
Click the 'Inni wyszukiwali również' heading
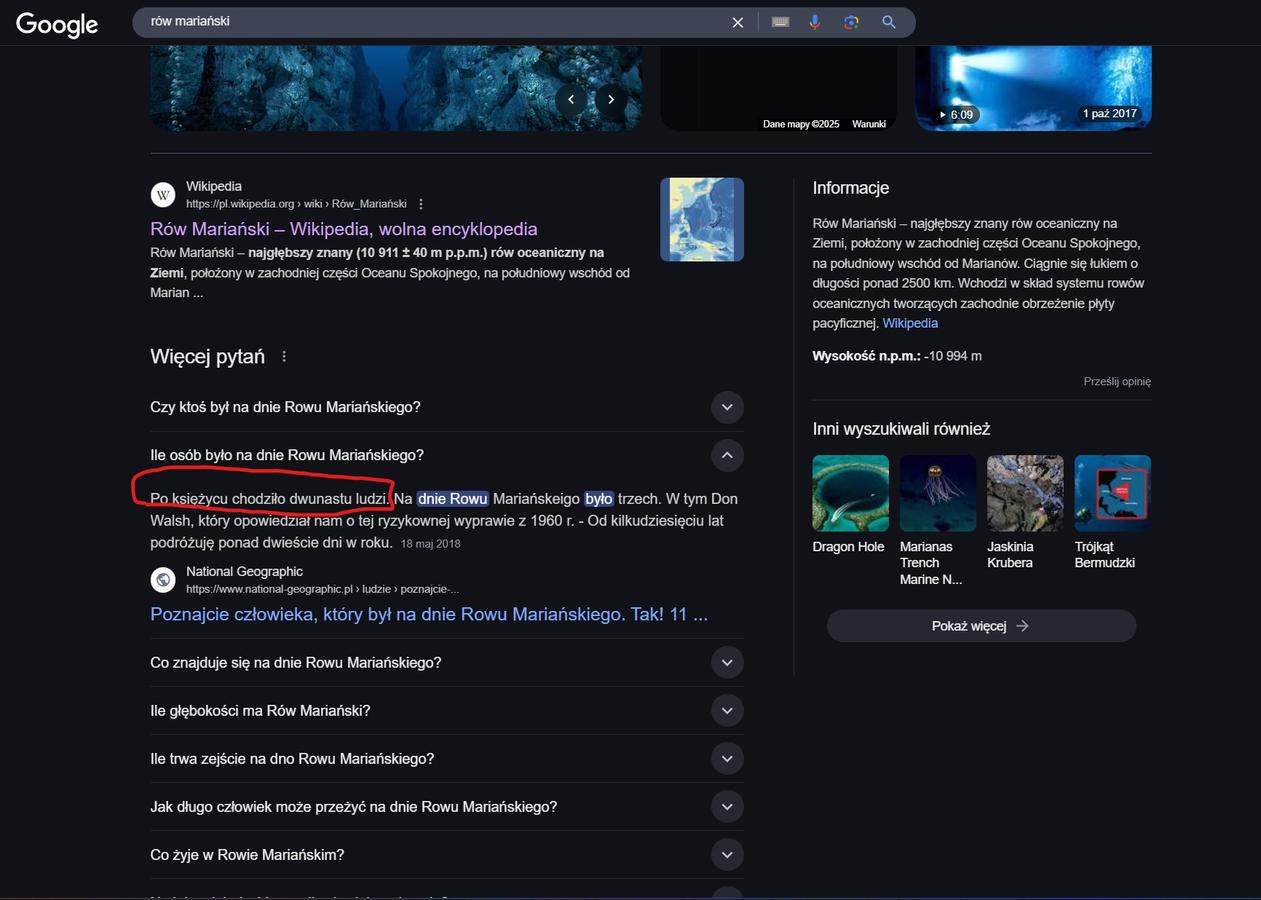coord(901,429)
